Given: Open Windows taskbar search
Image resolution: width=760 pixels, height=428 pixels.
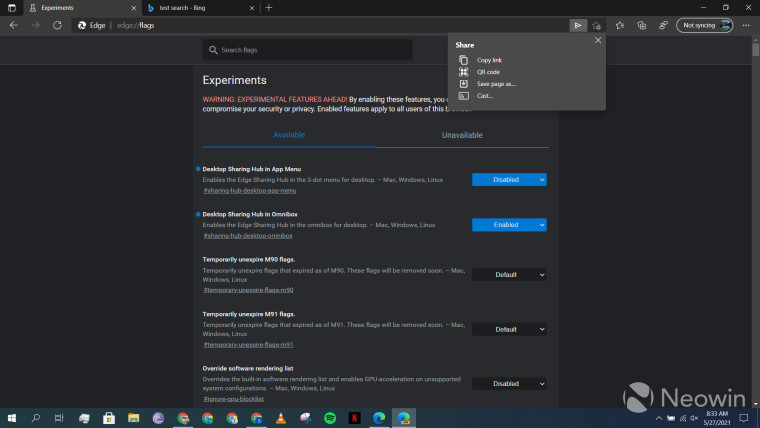Looking at the screenshot, I should point(35,418).
